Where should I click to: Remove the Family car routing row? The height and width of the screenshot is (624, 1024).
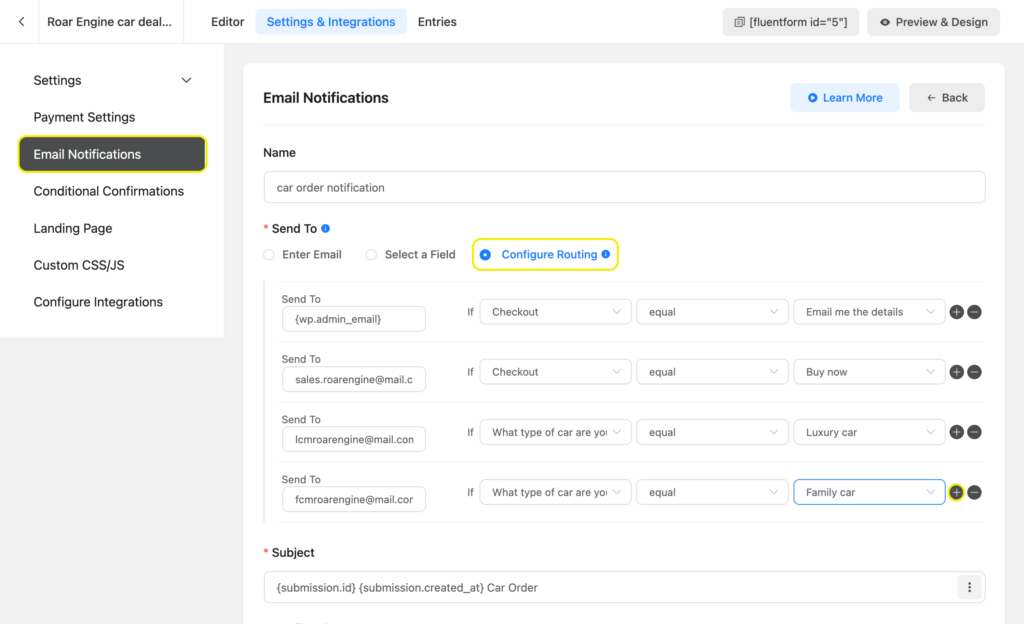(974, 492)
